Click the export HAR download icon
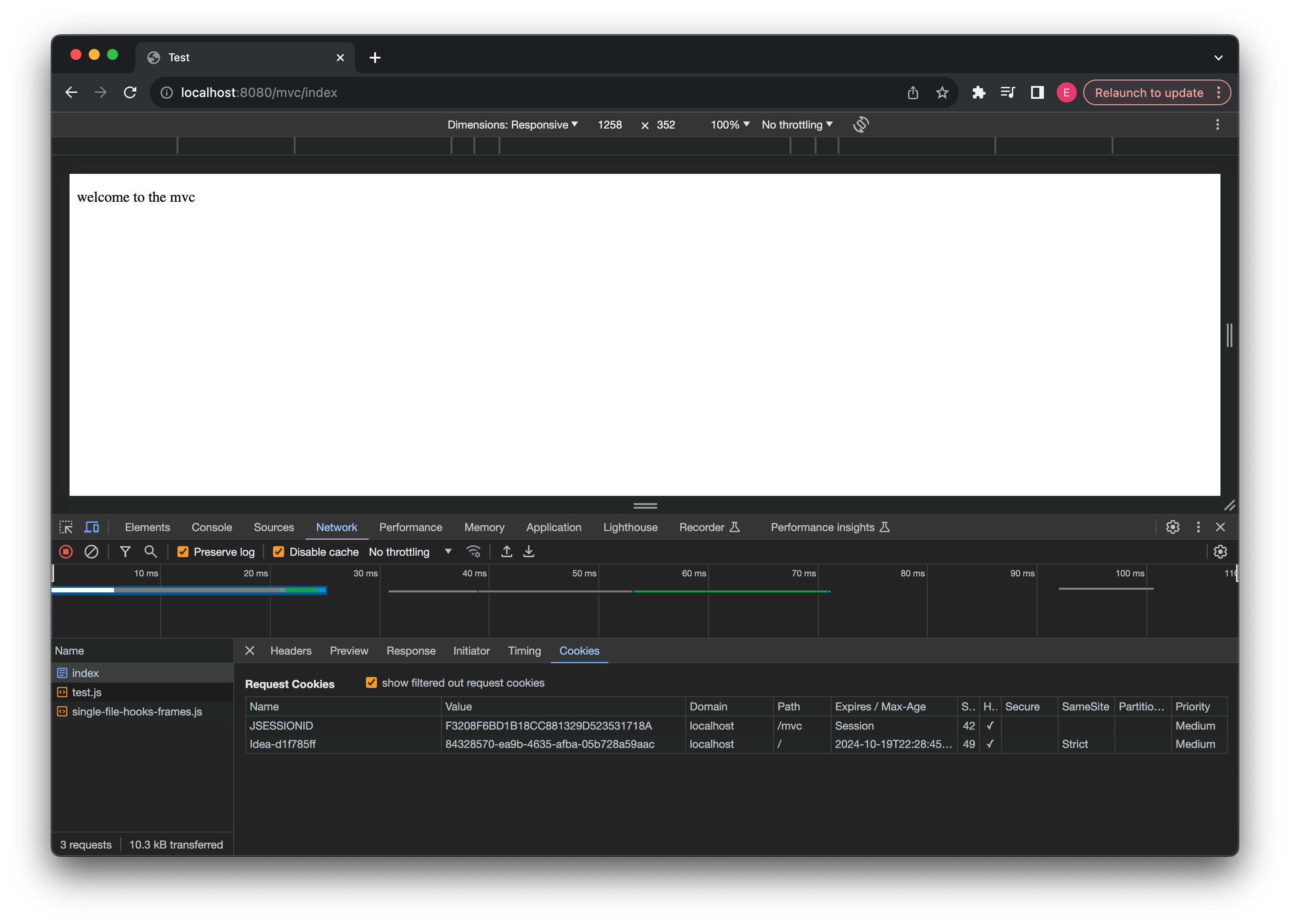1290x924 pixels. pos(529,552)
